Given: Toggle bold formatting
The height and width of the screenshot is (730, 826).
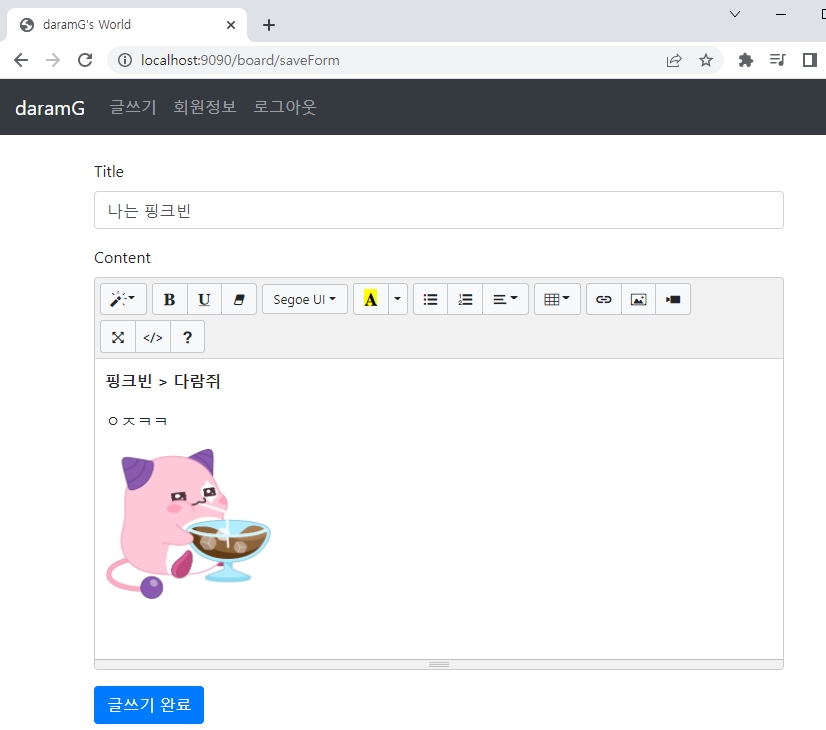Looking at the screenshot, I should 170,299.
